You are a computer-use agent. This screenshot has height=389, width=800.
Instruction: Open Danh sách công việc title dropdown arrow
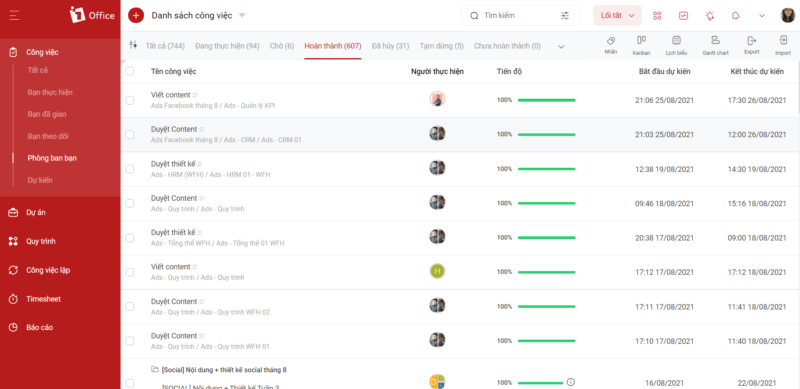point(242,15)
